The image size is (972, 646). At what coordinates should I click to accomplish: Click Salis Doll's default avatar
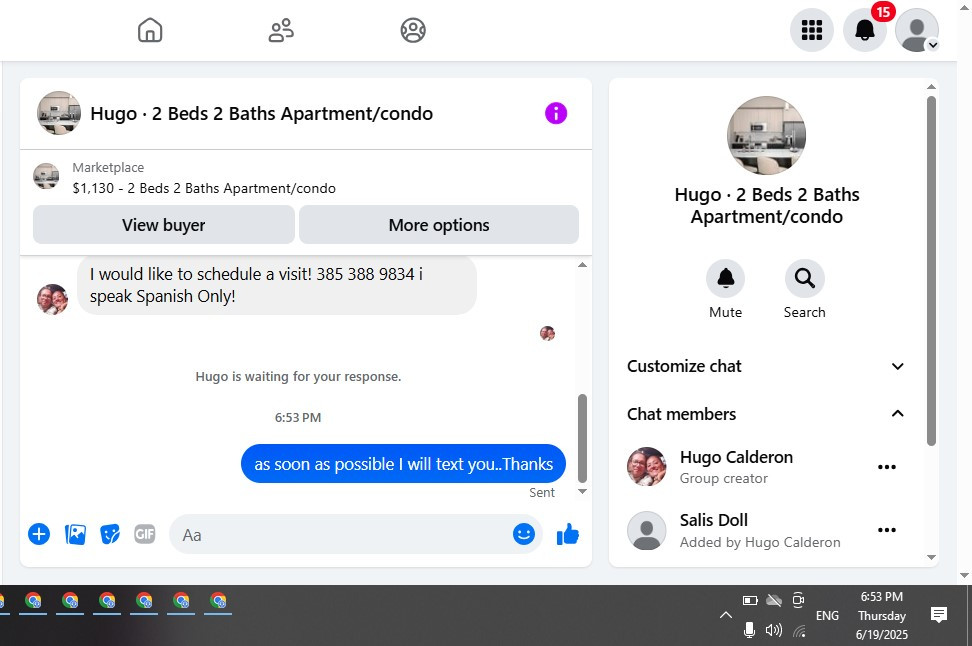click(x=647, y=531)
